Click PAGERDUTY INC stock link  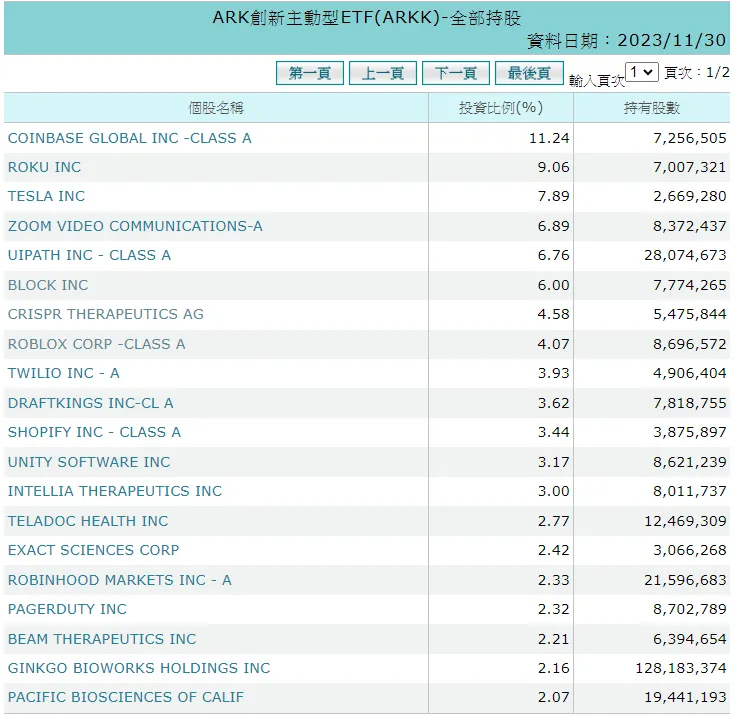coord(67,609)
